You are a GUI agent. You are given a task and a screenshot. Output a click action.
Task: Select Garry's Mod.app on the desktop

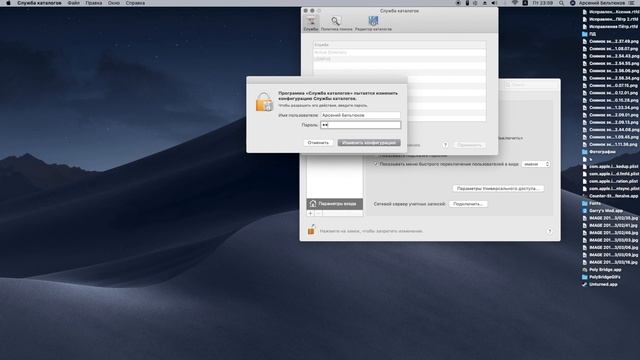[x=602, y=211]
